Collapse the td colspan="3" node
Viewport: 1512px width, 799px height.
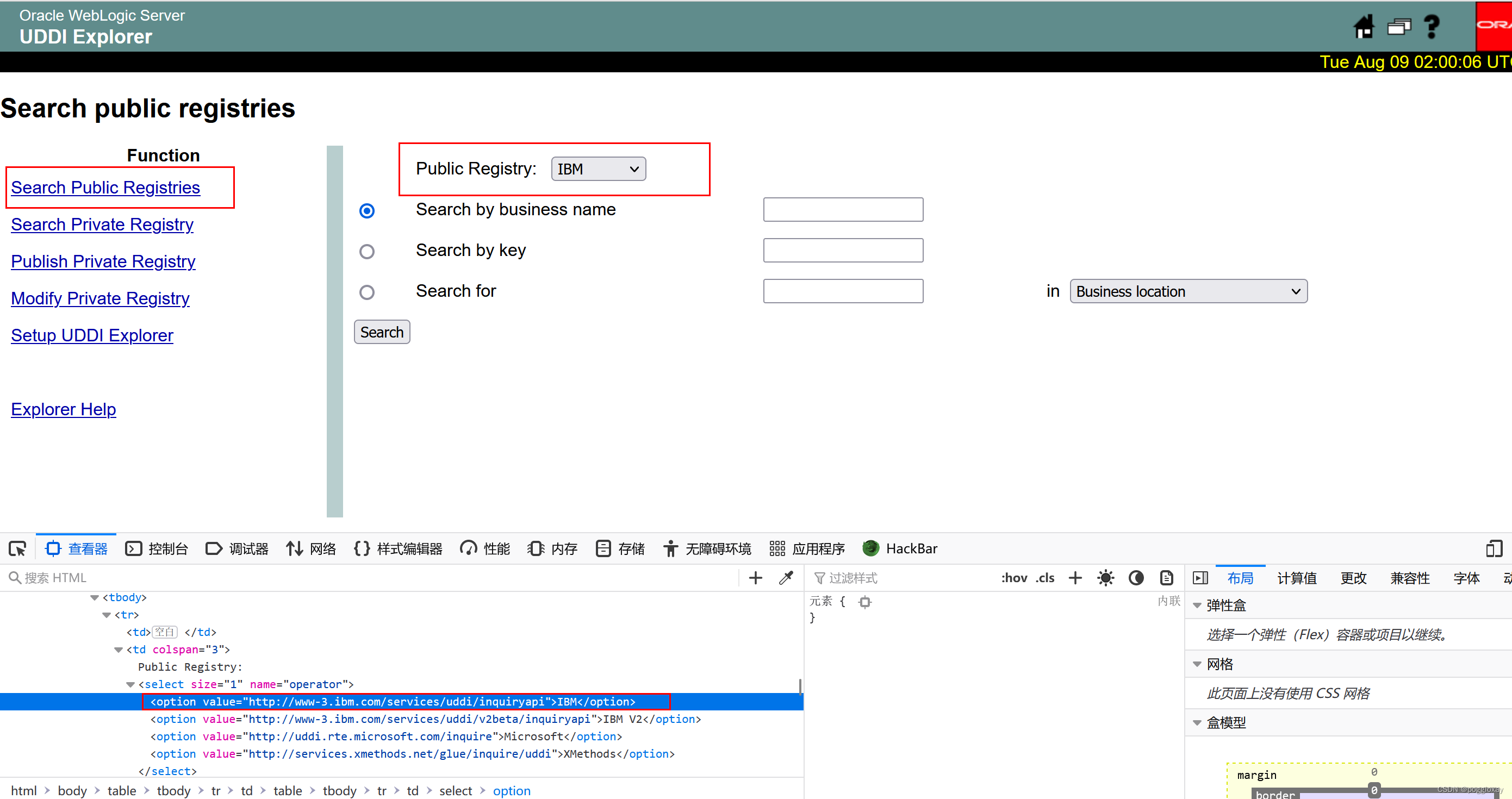click(x=118, y=650)
